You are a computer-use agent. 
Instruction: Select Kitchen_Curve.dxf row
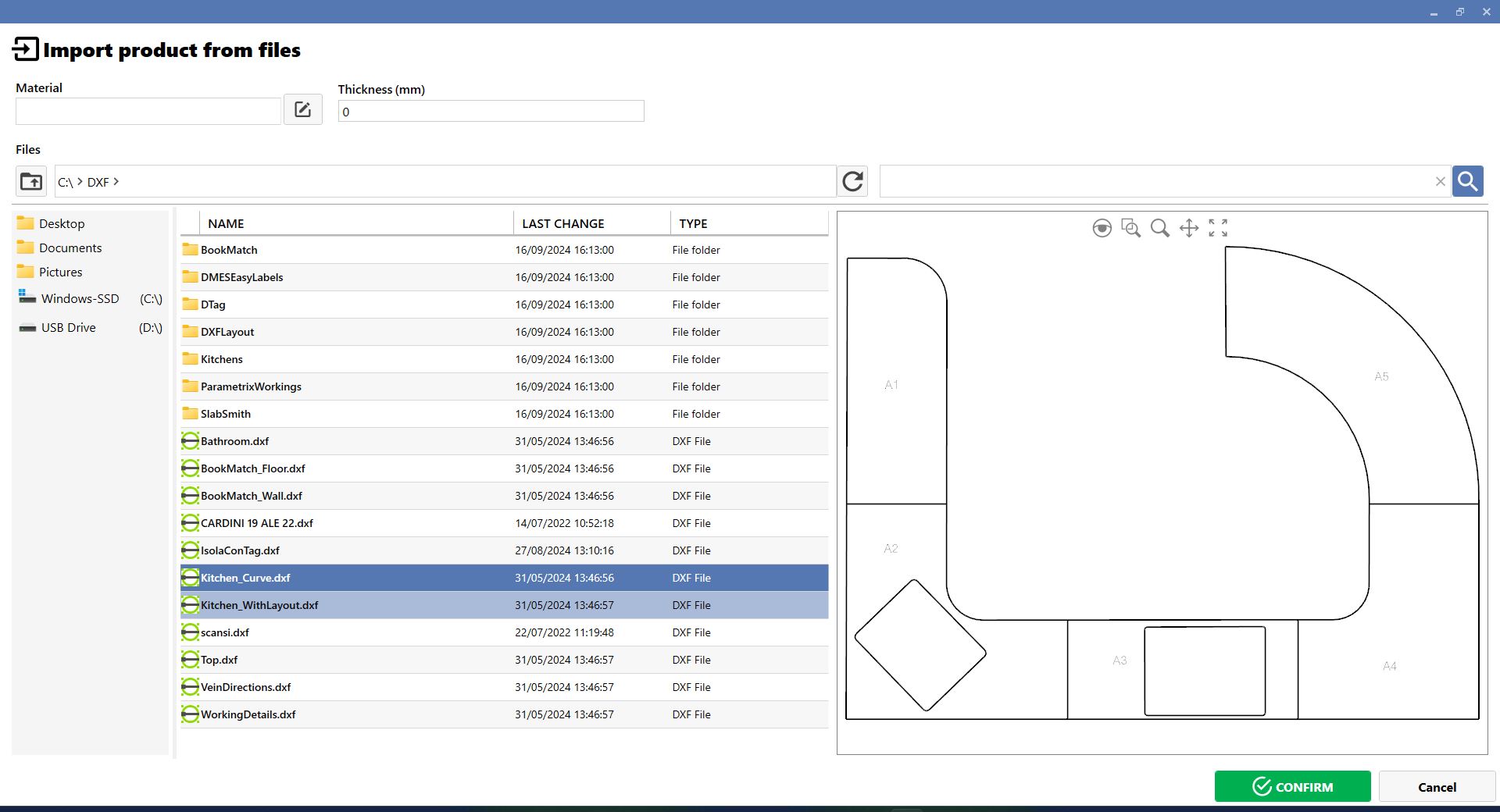pos(504,578)
